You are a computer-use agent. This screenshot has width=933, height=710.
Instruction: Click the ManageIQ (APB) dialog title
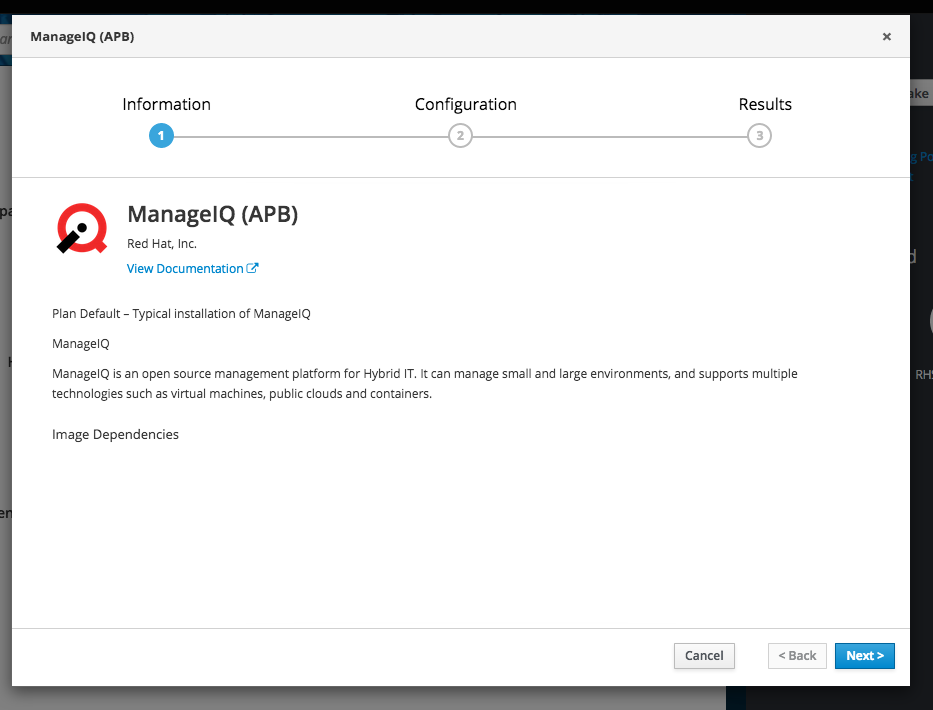(x=81, y=36)
